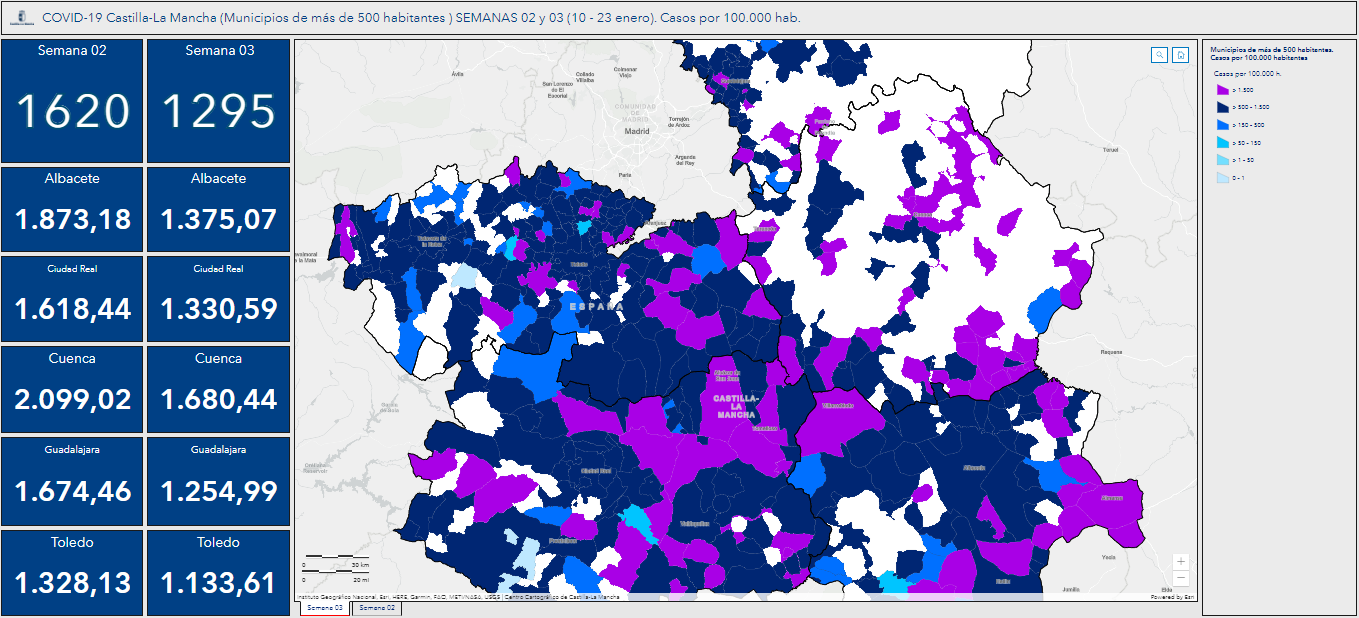Click Cuenca value 2.099,02

[x=72, y=400]
